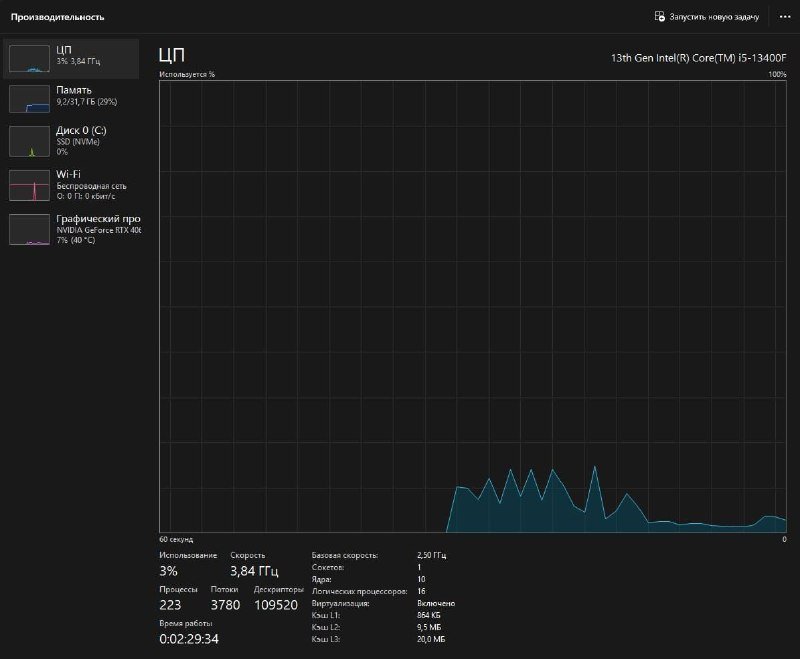Image resolution: width=800 pixels, height=659 pixels.
Task: Open the three-dots more options menu
Action: pyautogui.click(x=785, y=17)
